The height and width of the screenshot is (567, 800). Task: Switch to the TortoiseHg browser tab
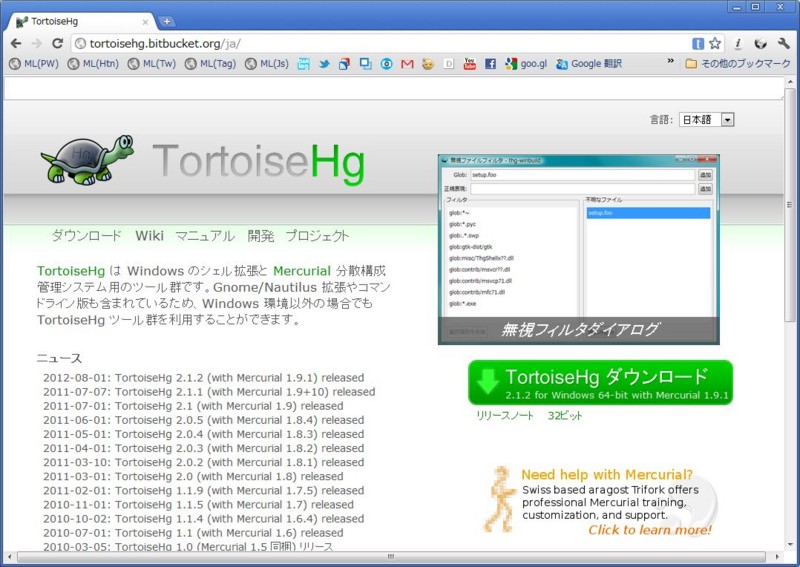click(82, 21)
